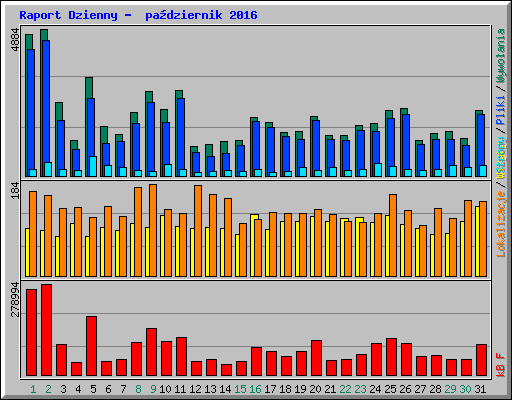Select day '11' on the x-axis
The height and width of the screenshot is (400, 512).
(x=180, y=389)
